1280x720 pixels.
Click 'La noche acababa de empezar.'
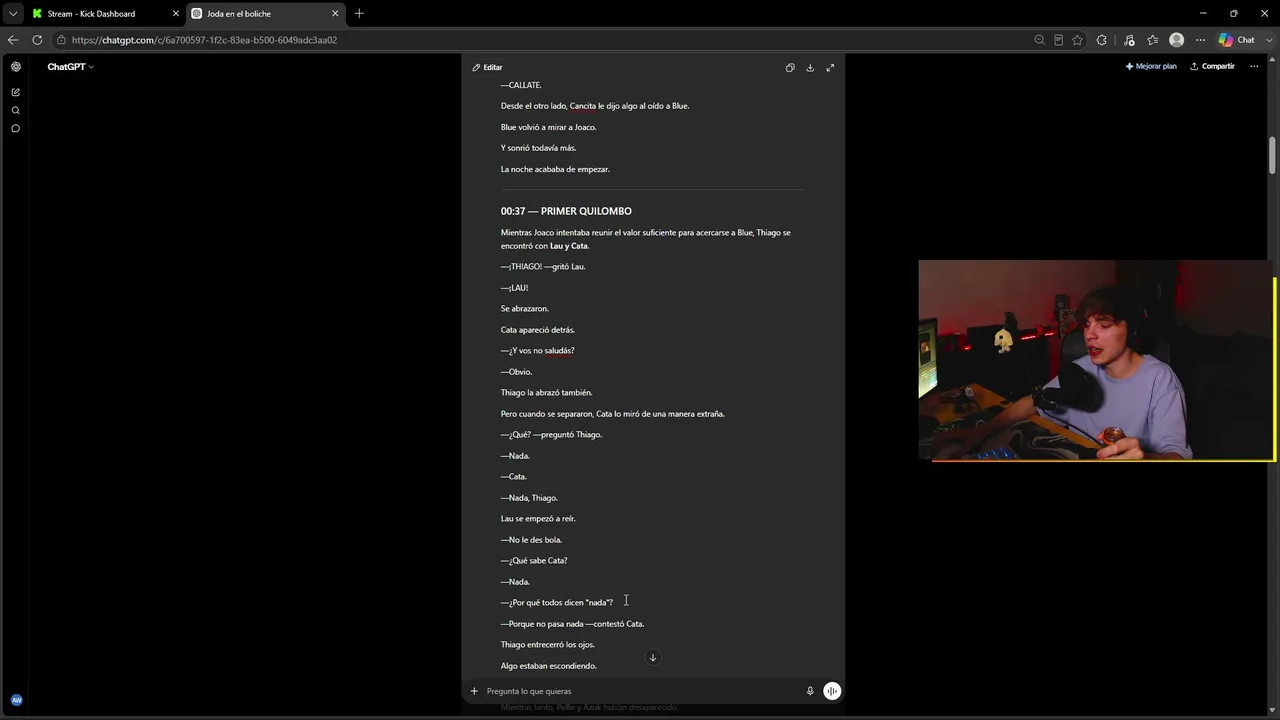coord(555,170)
